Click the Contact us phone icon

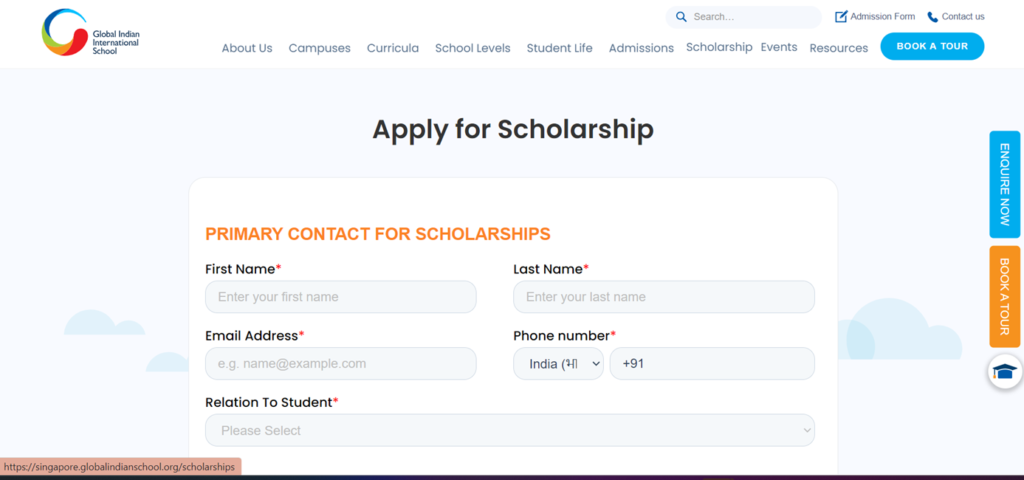pyautogui.click(x=933, y=17)
